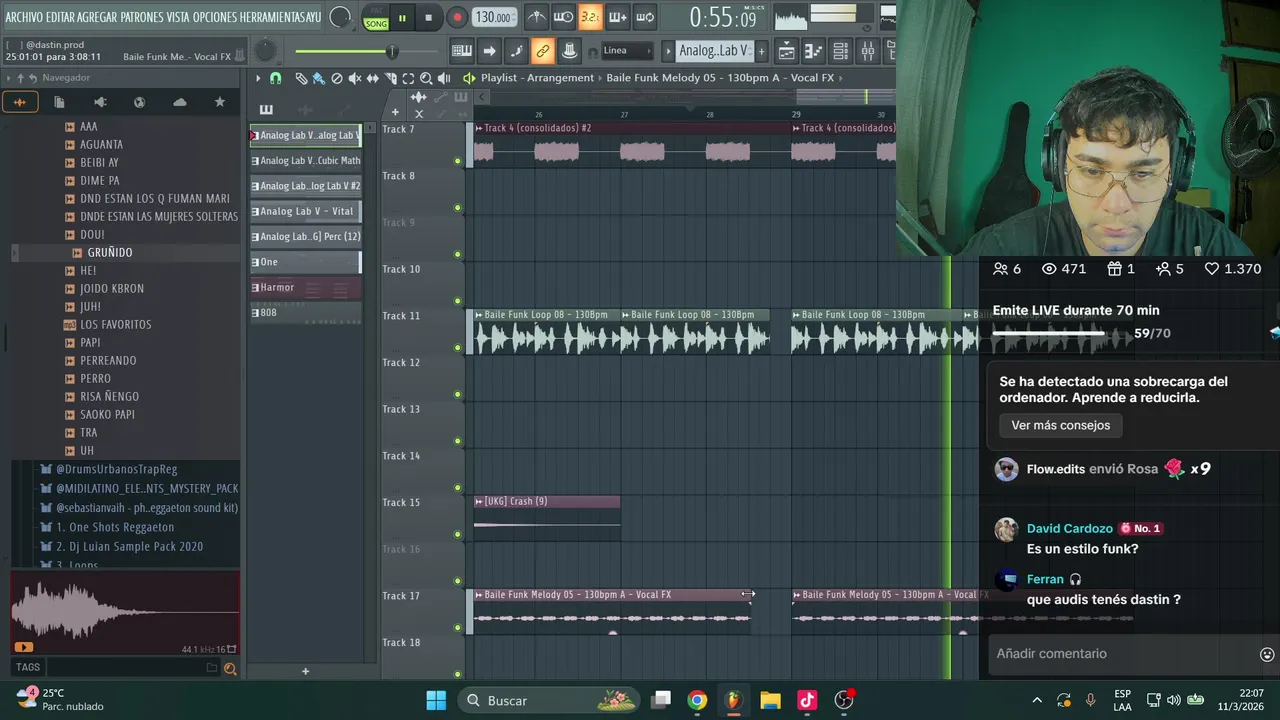
Task: Open the Mixer view icon
Action: click(x=867, y=51)
